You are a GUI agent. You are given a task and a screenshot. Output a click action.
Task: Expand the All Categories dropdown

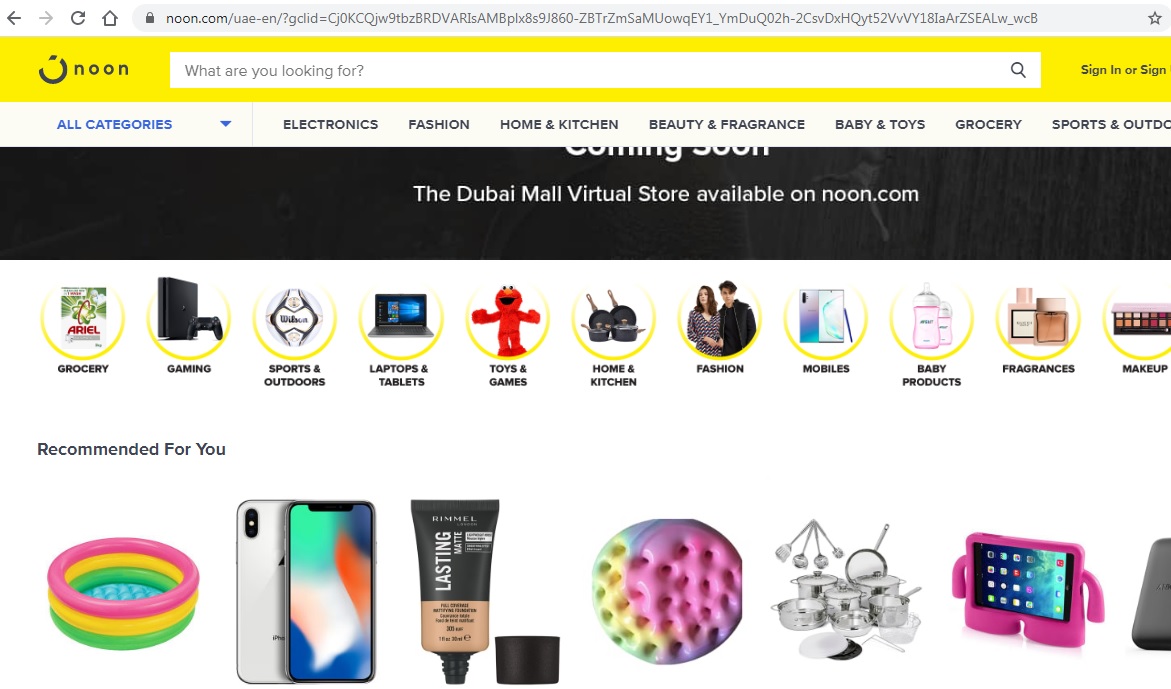coord(143,125)
